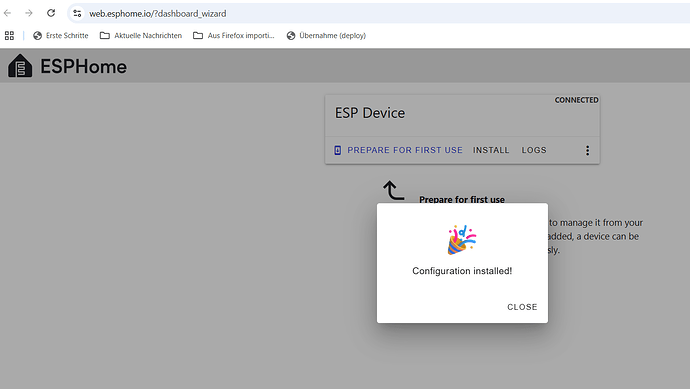Open the ESP Device three-dot menu
This screenshot has height=389, width=690.
point(587,150)
